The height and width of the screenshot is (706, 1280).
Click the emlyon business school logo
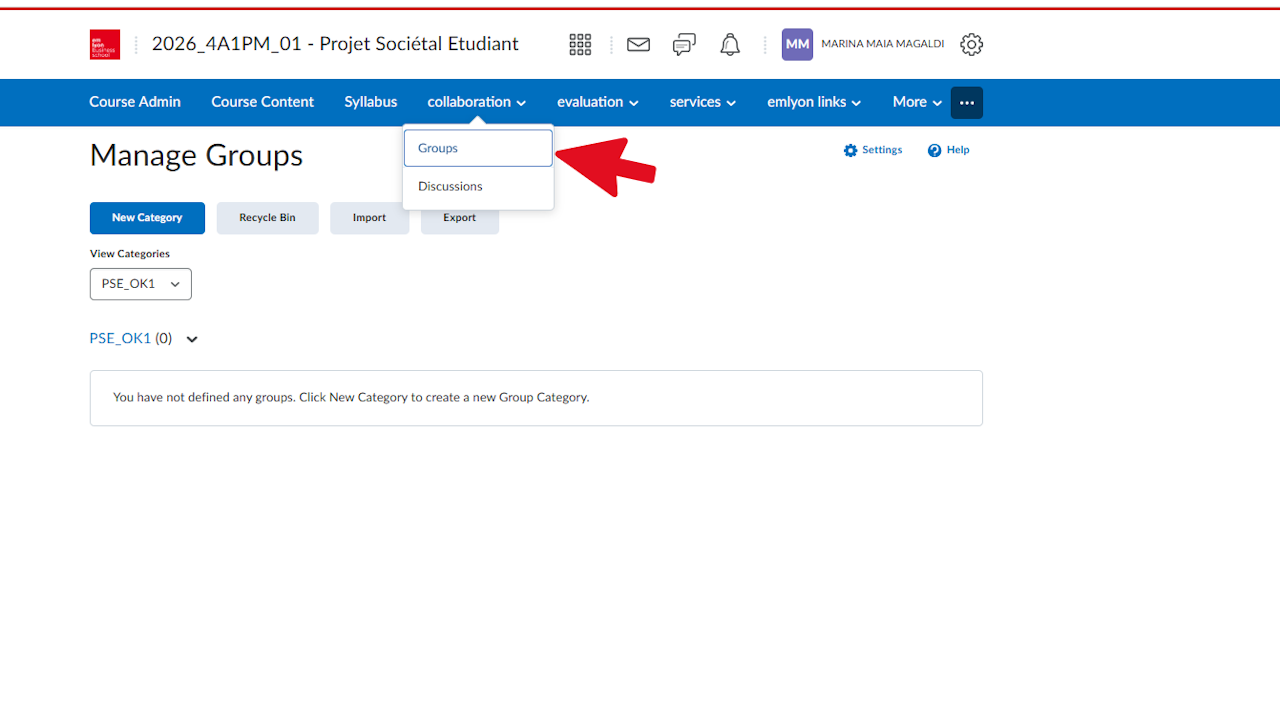point(105,44)
